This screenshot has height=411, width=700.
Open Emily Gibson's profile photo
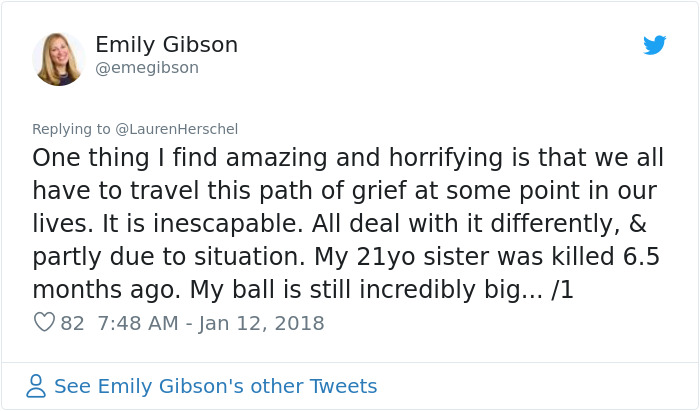click(x=58, y=59)
